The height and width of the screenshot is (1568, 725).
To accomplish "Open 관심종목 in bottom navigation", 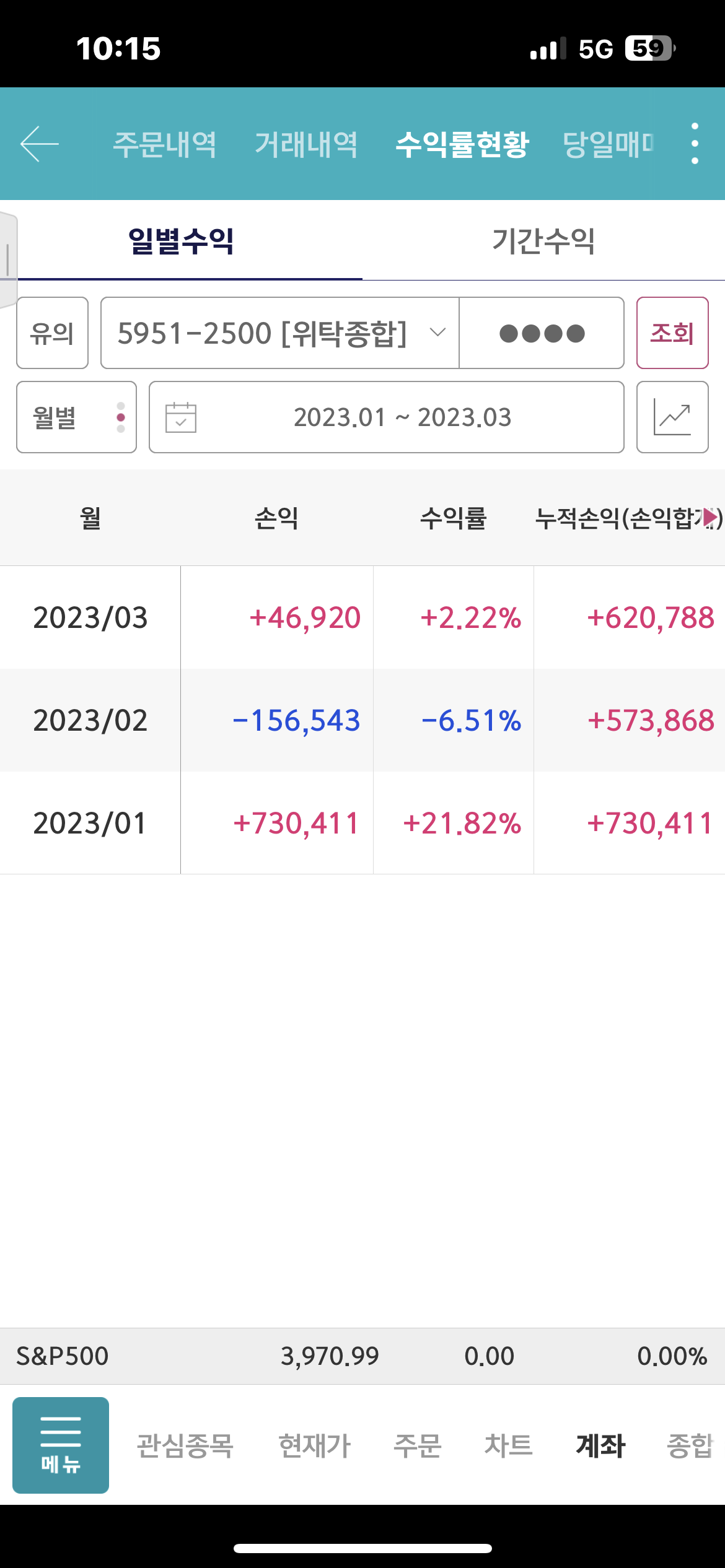I will tap(185, 1446).
